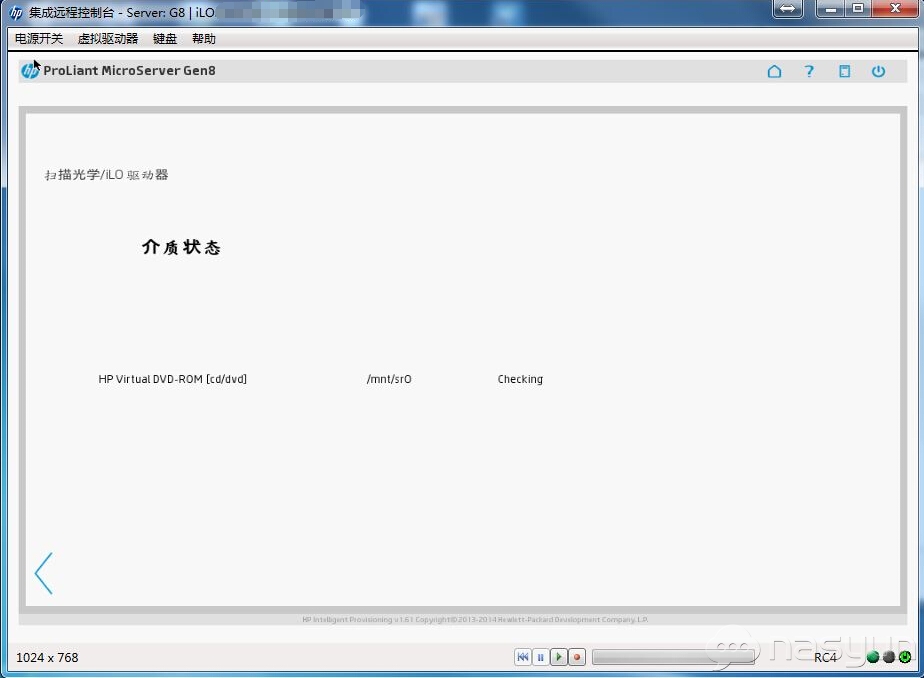Click the Checking media status text
Screen dimensions: 924x678
[520, 379]
